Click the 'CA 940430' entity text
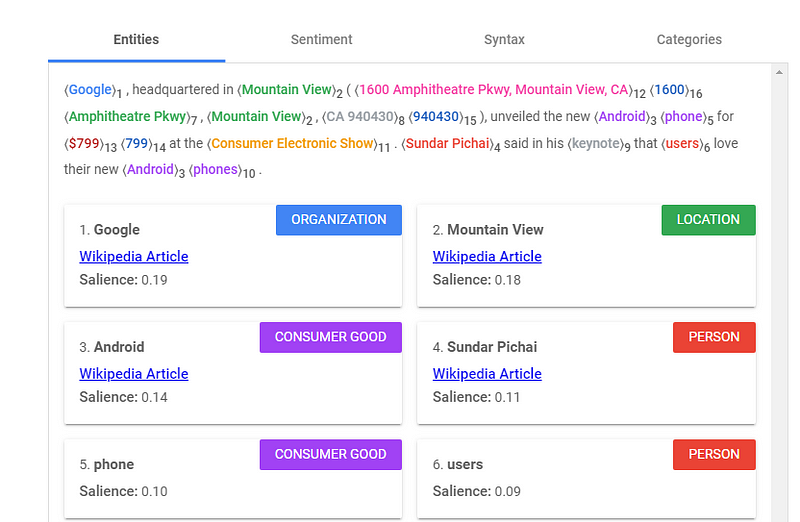Screen dimensions: 800x522 click(x=360, y=116)
